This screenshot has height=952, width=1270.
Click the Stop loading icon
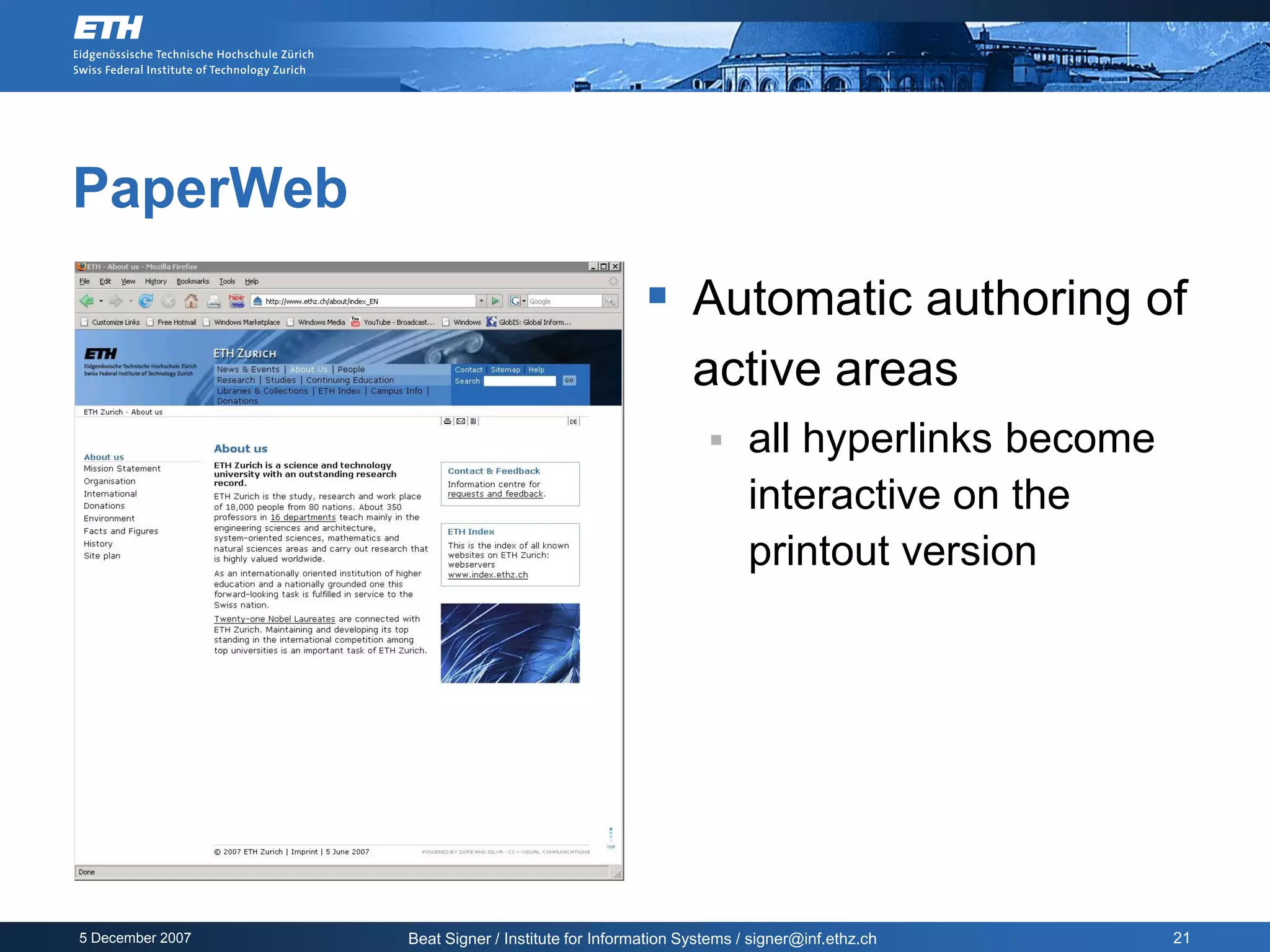[x=168, y=301]
